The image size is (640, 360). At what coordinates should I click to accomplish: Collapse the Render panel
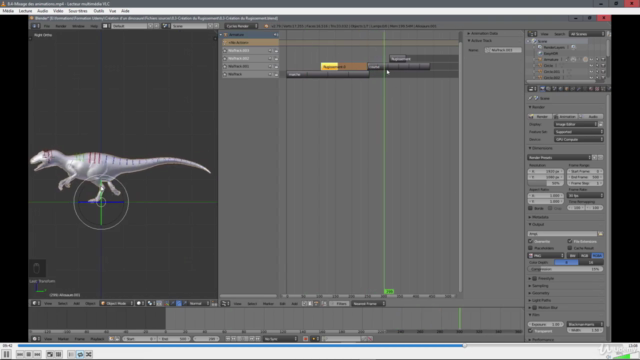(x=538, y=107)
